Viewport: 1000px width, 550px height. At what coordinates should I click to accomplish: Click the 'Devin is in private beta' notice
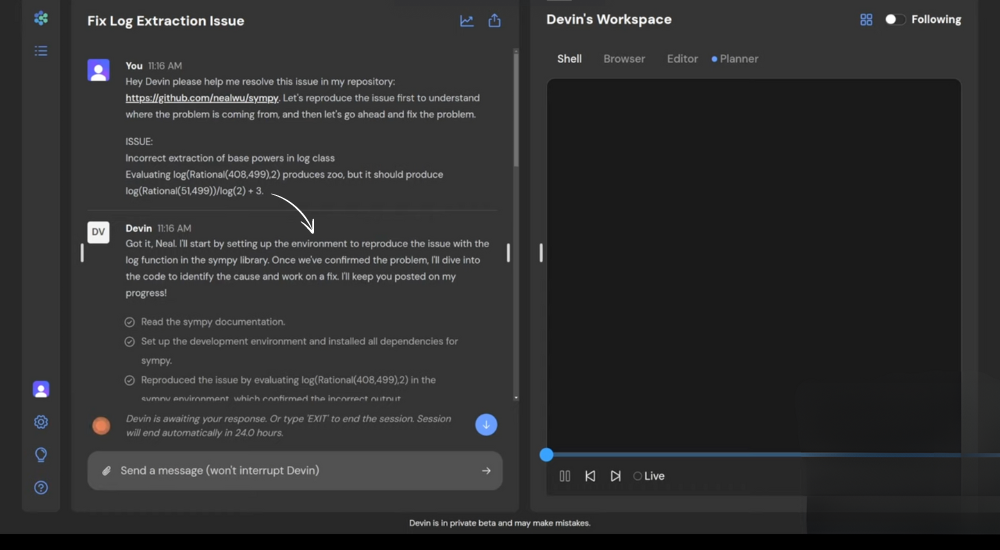click(x=500, y=523)
